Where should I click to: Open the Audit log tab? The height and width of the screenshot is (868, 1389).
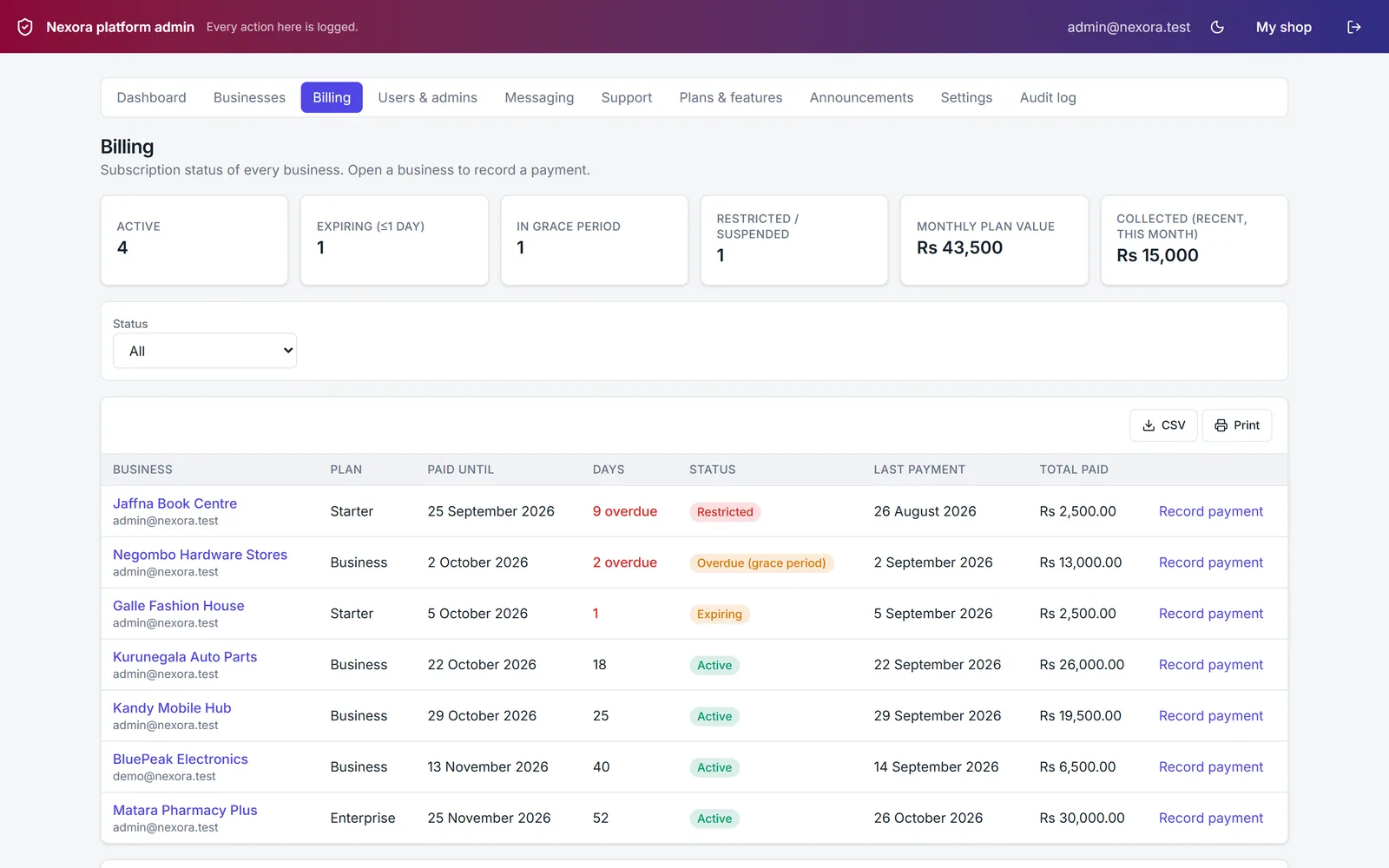[1048, 97]
